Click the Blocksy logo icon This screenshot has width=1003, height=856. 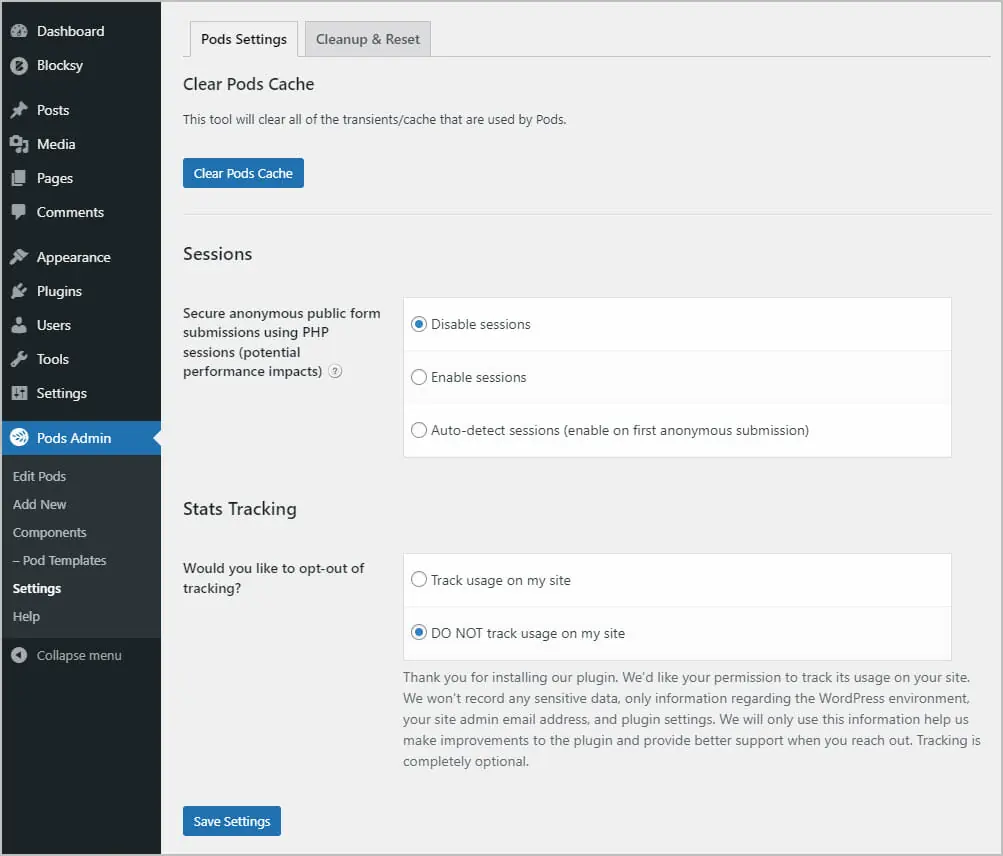(x=19, y=65)
